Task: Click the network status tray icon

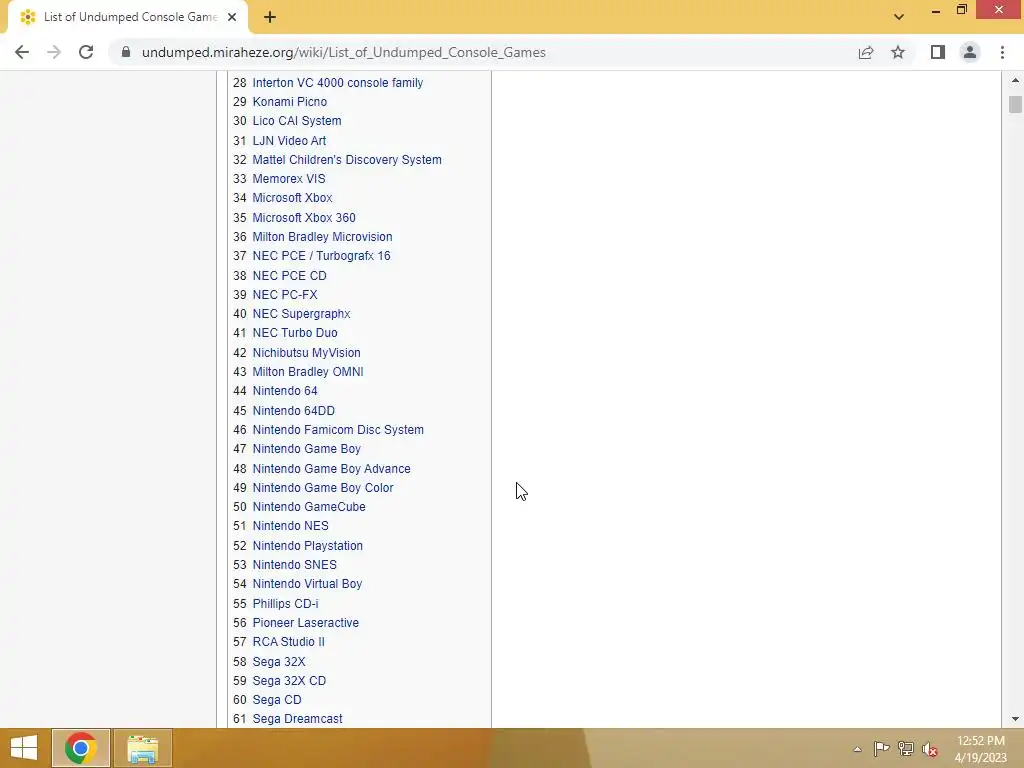Action: coord(905,748)
